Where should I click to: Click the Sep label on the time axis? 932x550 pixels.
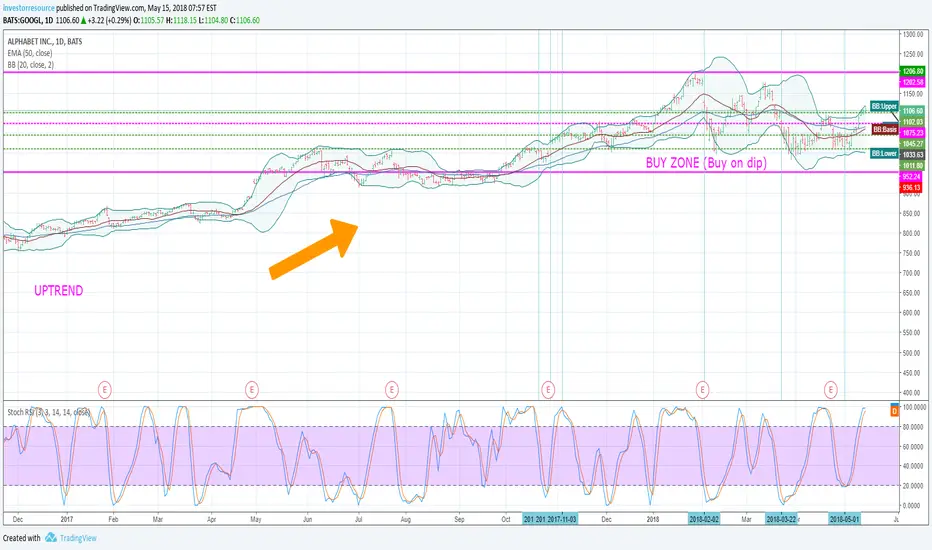point(459,519)
